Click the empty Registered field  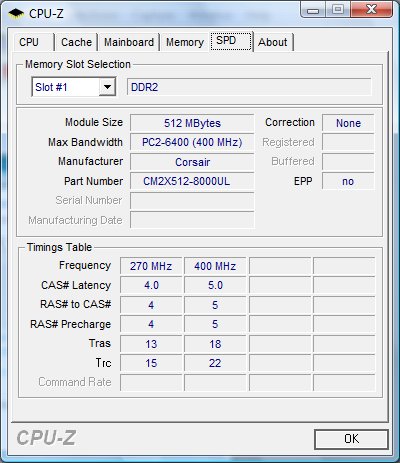[x=348, y=142]
